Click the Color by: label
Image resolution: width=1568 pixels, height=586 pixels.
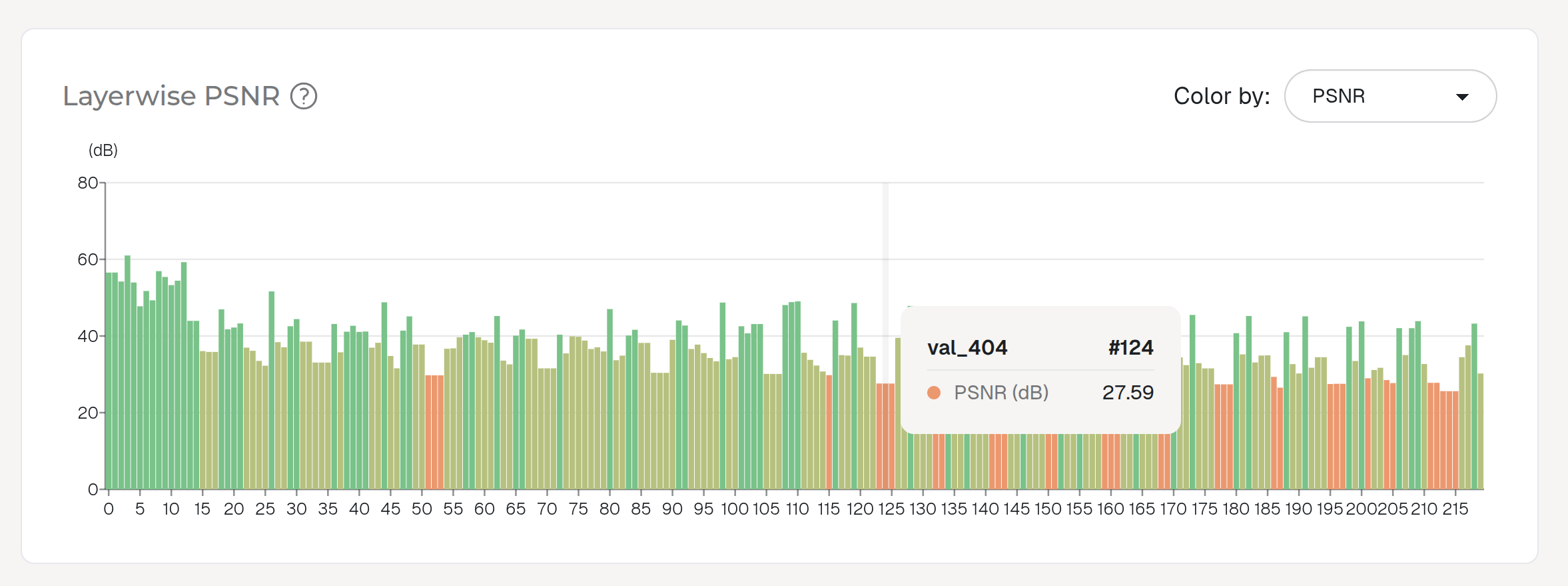1221,96
